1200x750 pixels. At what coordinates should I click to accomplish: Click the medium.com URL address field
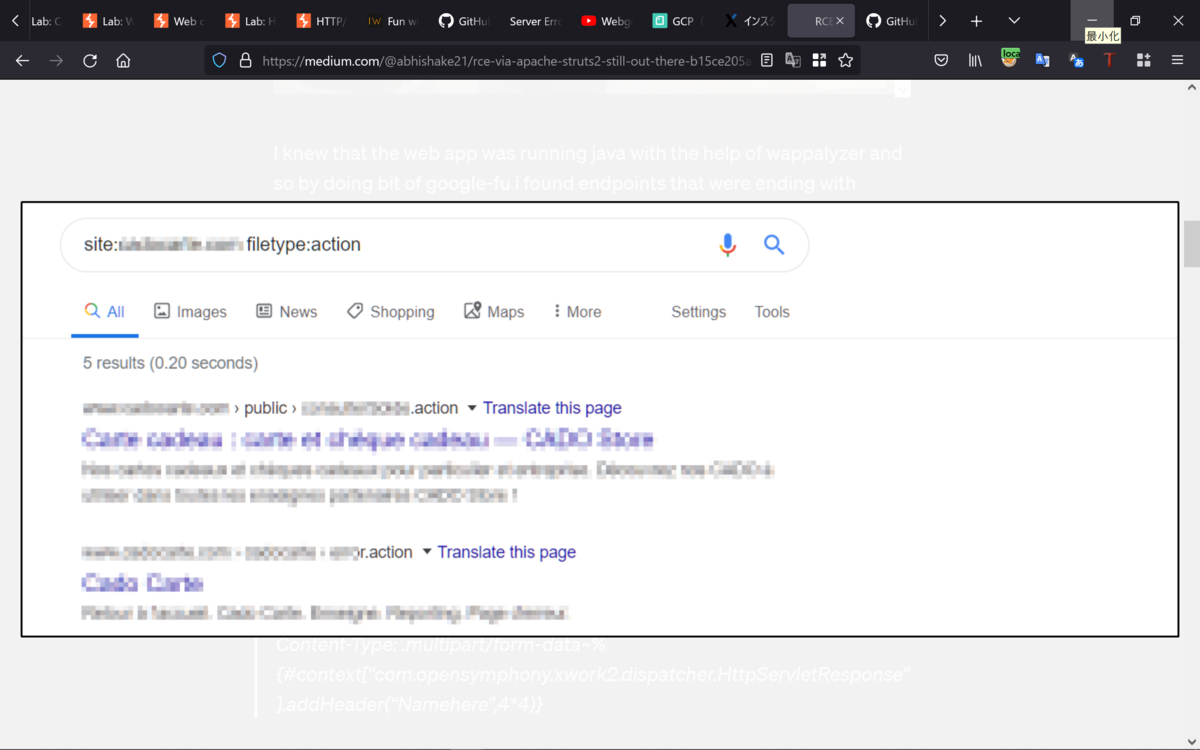(x=505, y=61)
